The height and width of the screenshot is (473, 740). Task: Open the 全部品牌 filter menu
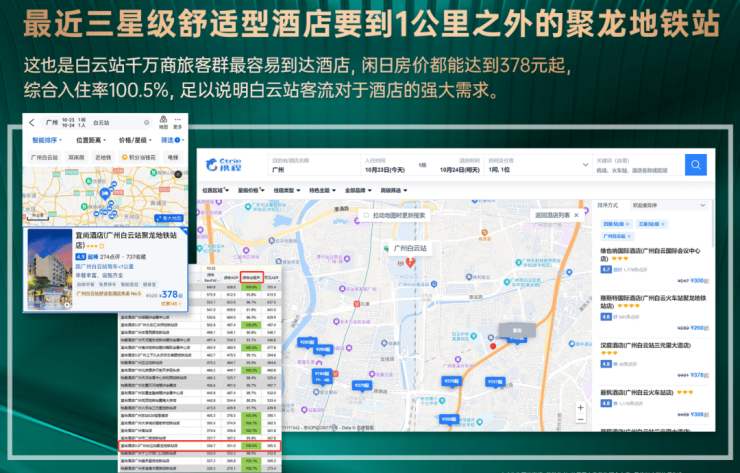358,190
